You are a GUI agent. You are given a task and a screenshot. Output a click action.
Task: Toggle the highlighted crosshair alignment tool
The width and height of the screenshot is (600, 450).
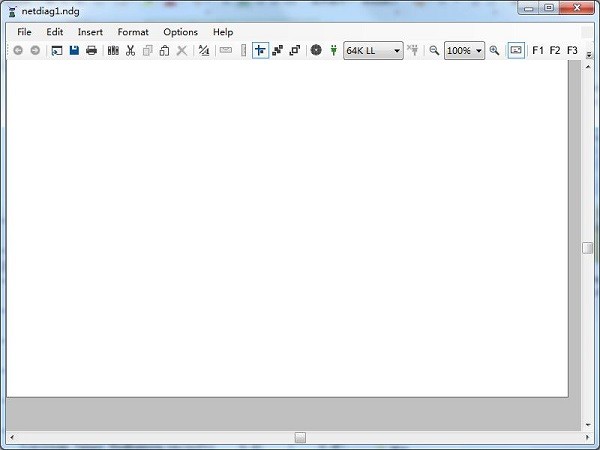260,50
